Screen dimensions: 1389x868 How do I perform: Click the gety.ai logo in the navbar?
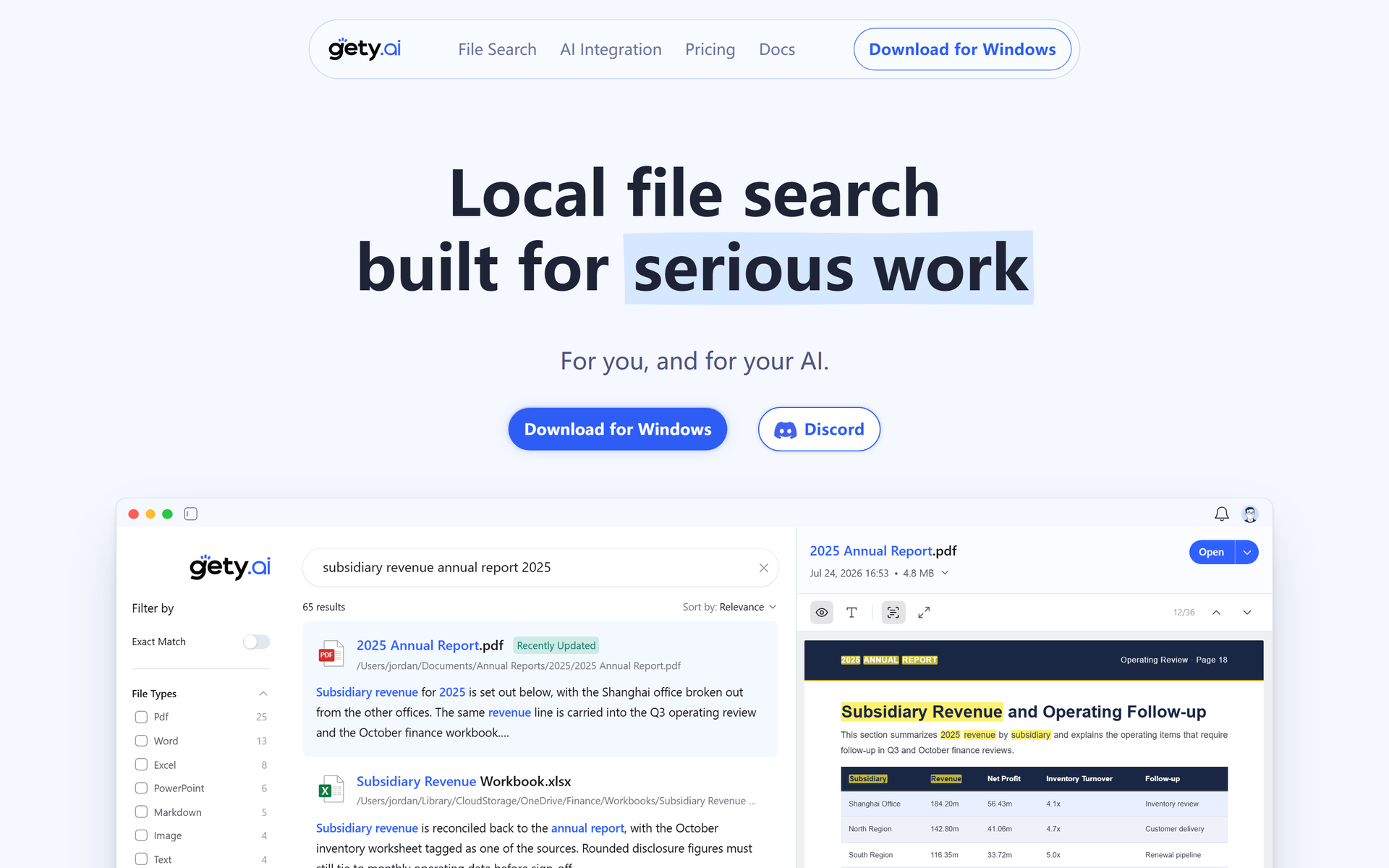365,49
